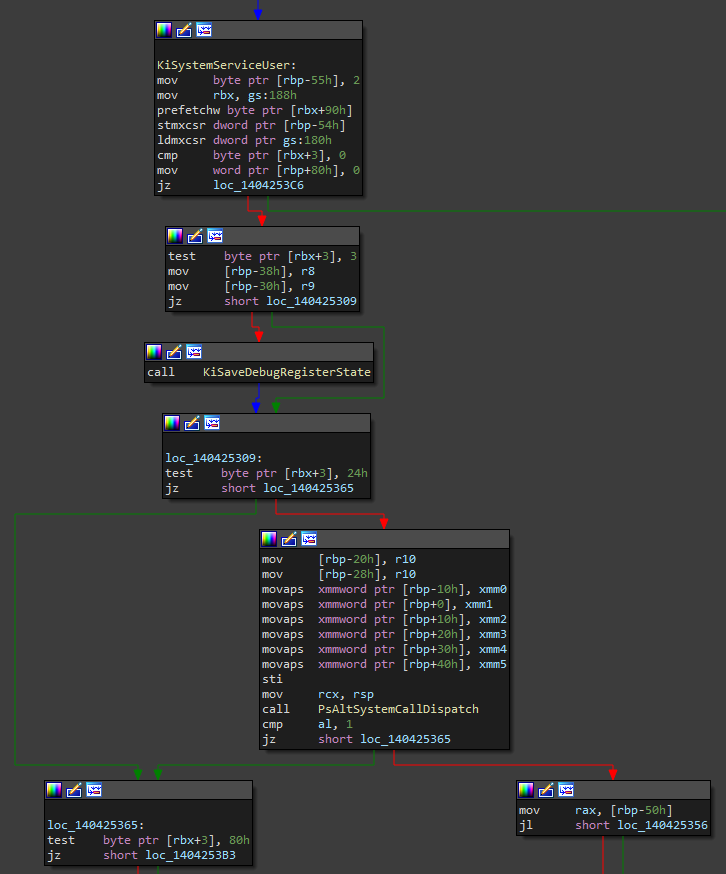Click 'mov rcx, rsp' instruction
Viewport: 726px width, 874px height.
coord(318,694)
